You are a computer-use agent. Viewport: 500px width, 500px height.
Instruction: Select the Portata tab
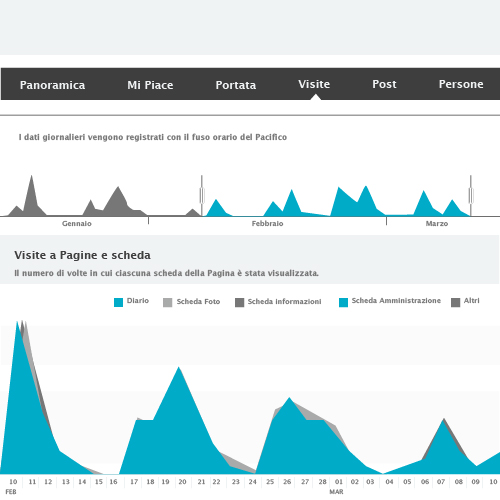[x=236, y=85]
